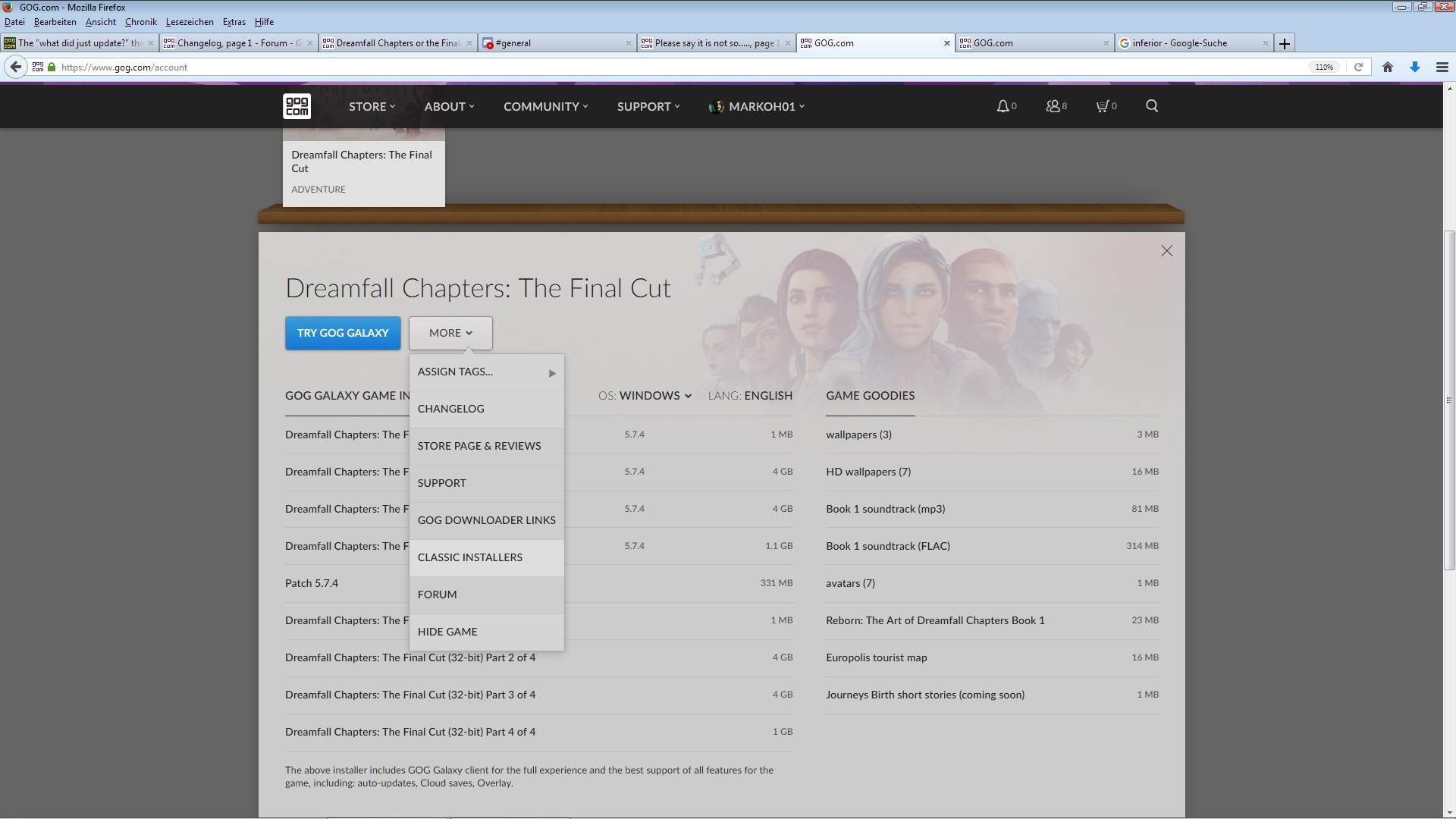The height and width of the screenshot is (819, 1456).
Task: Click the TRY GOG GALAXY button
Action: click(x=343, y=333)
